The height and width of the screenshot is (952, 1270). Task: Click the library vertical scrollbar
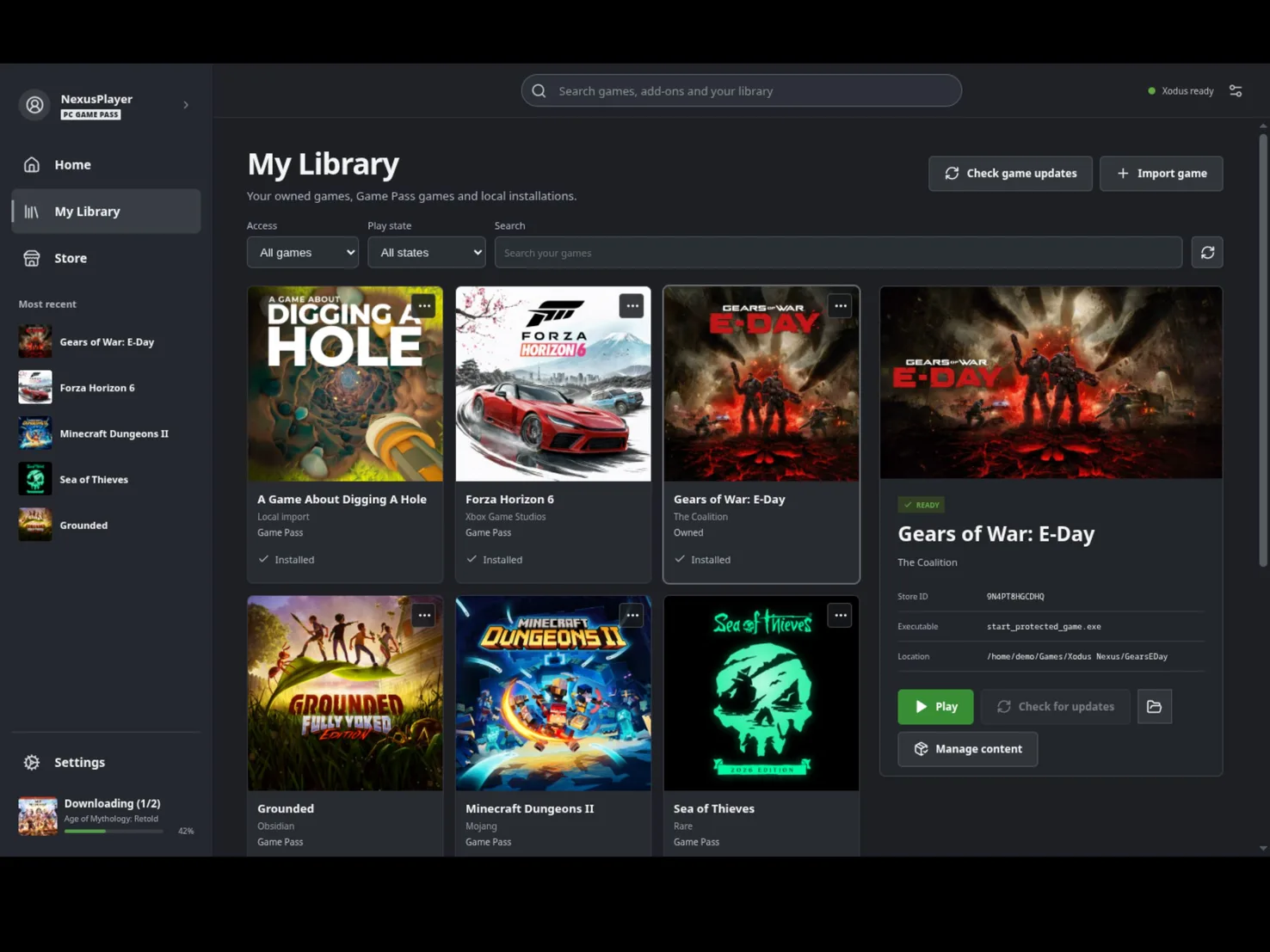point(1262,350)
